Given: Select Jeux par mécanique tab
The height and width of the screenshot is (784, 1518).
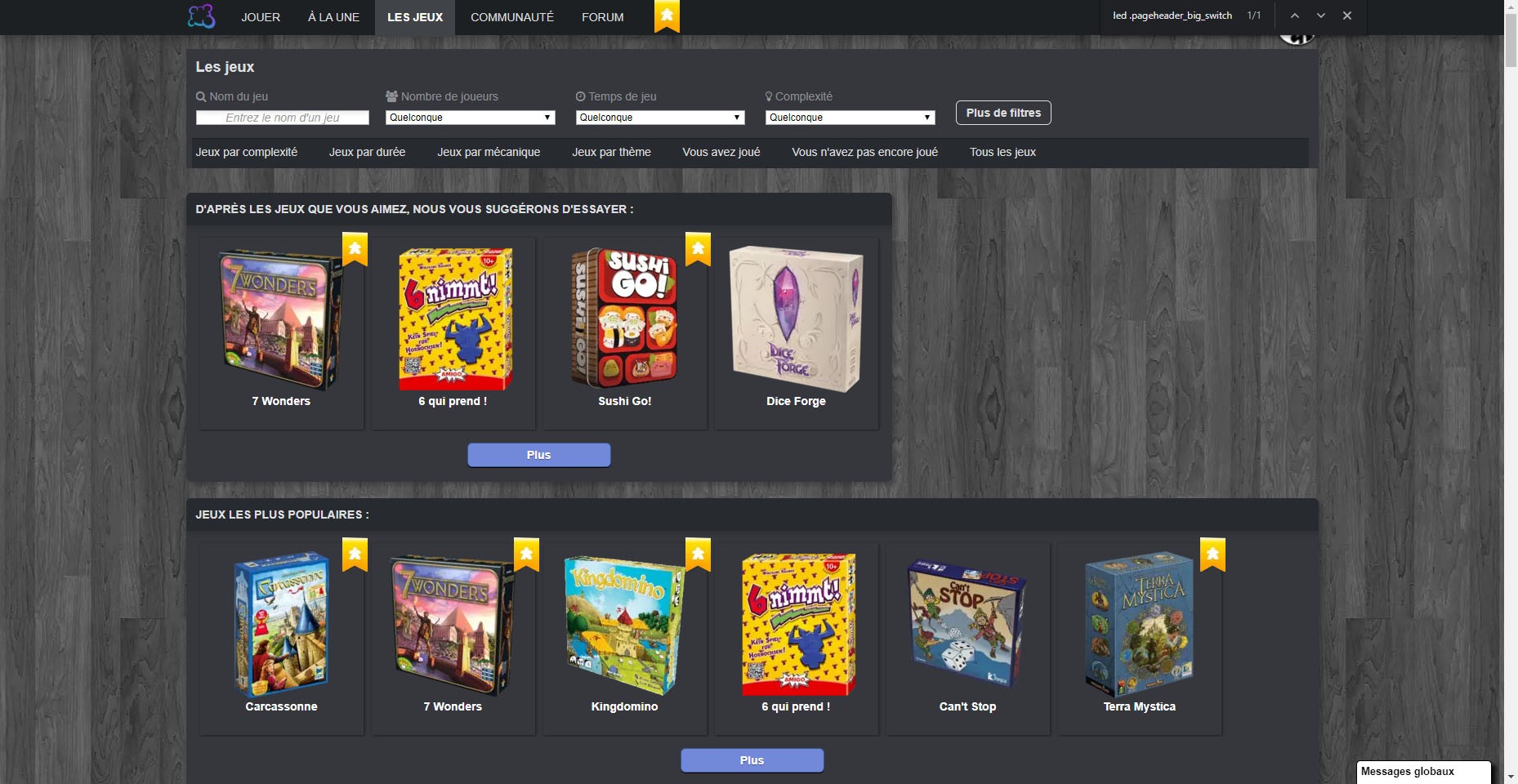Looking at the screenshot, I should [x=489, y=152].
